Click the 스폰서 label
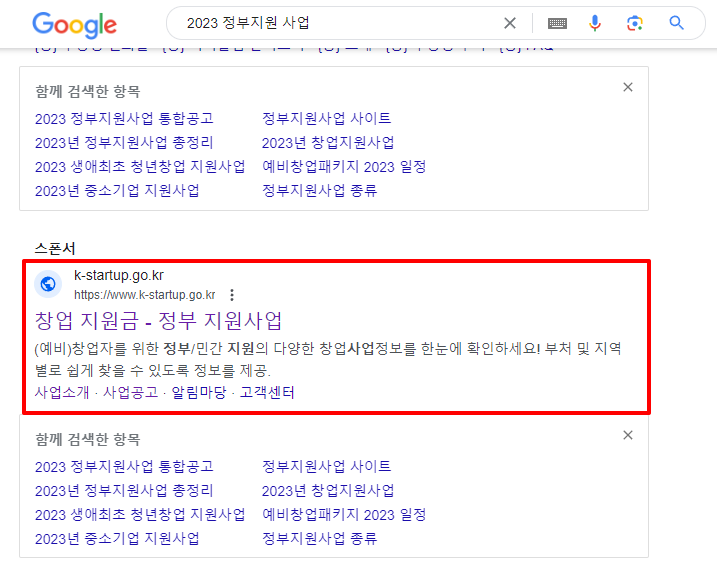Image resolution: width=717 pixels, height=569 pixels. (55, 249)
